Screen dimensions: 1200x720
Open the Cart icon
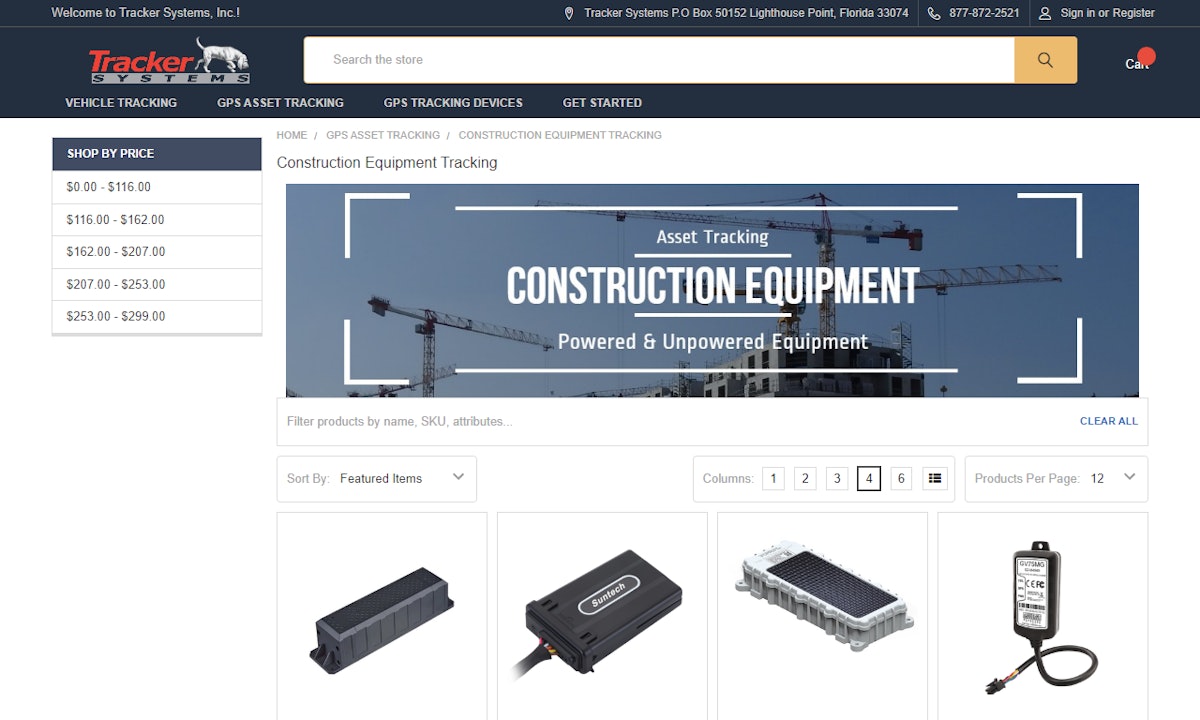pyautogui.click(x=1136, y=63)
